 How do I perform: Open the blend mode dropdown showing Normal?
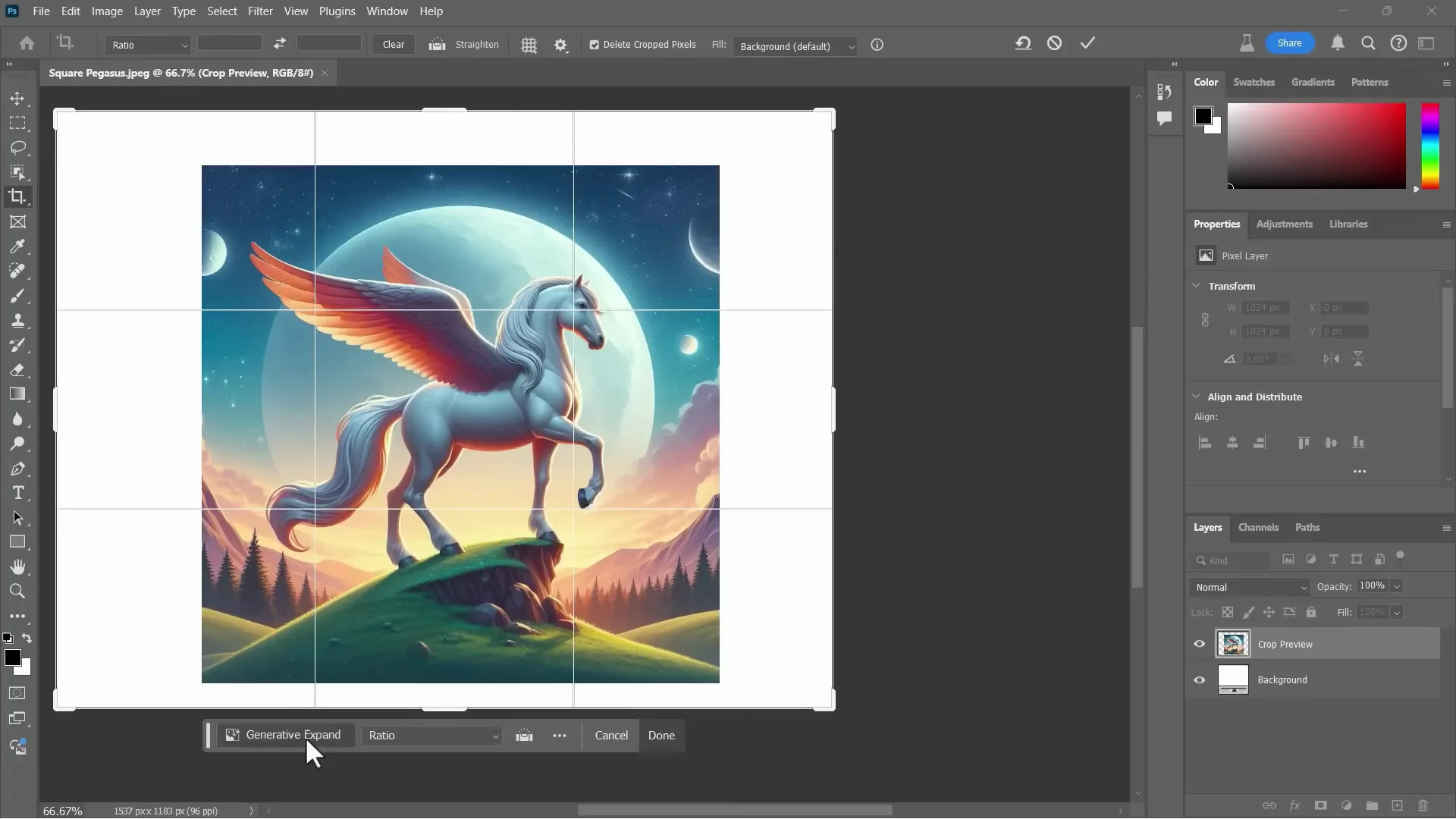[1248, 587]
